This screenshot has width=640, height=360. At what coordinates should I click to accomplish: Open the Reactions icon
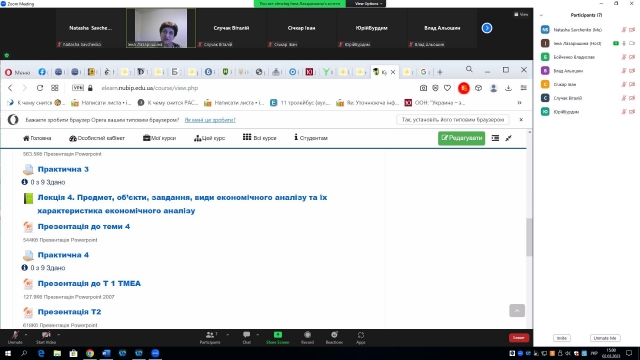point(334,335)
